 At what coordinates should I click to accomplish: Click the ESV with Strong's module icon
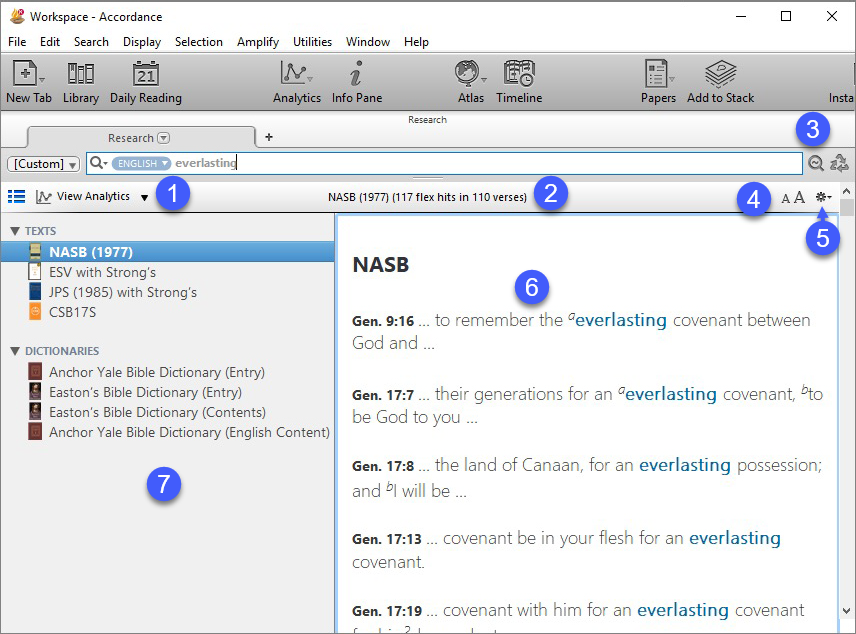tap(35, 271)
